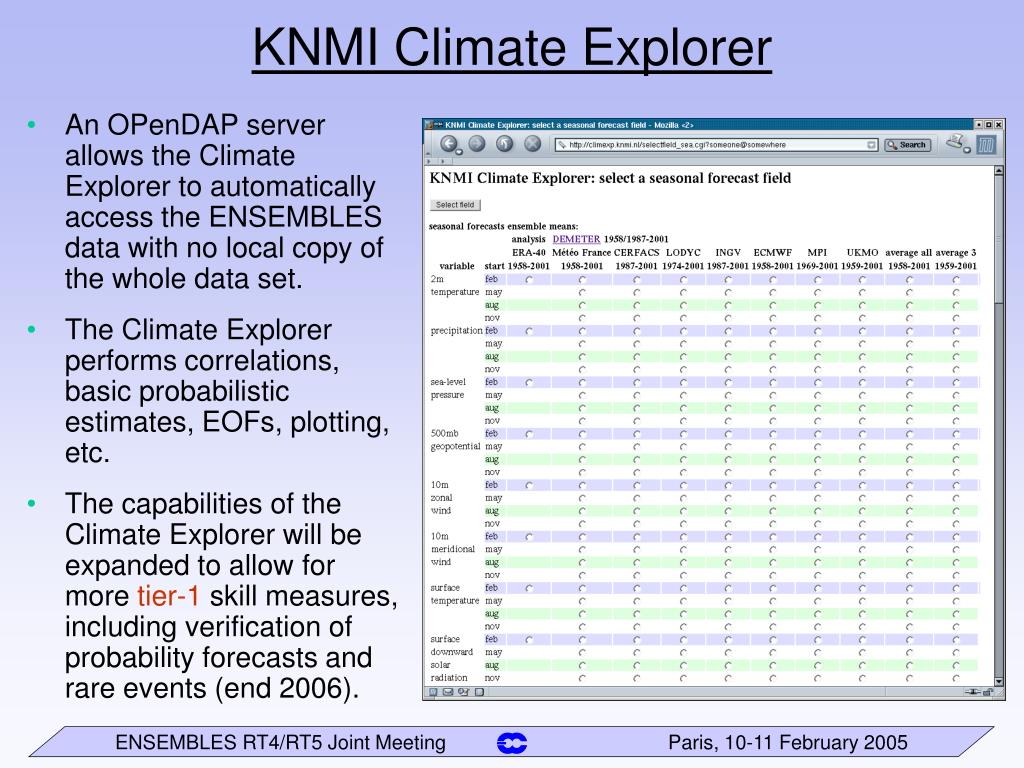Click the 'start' column header
The height and width of the screenshot is (768, 1024).
(494, 266)
